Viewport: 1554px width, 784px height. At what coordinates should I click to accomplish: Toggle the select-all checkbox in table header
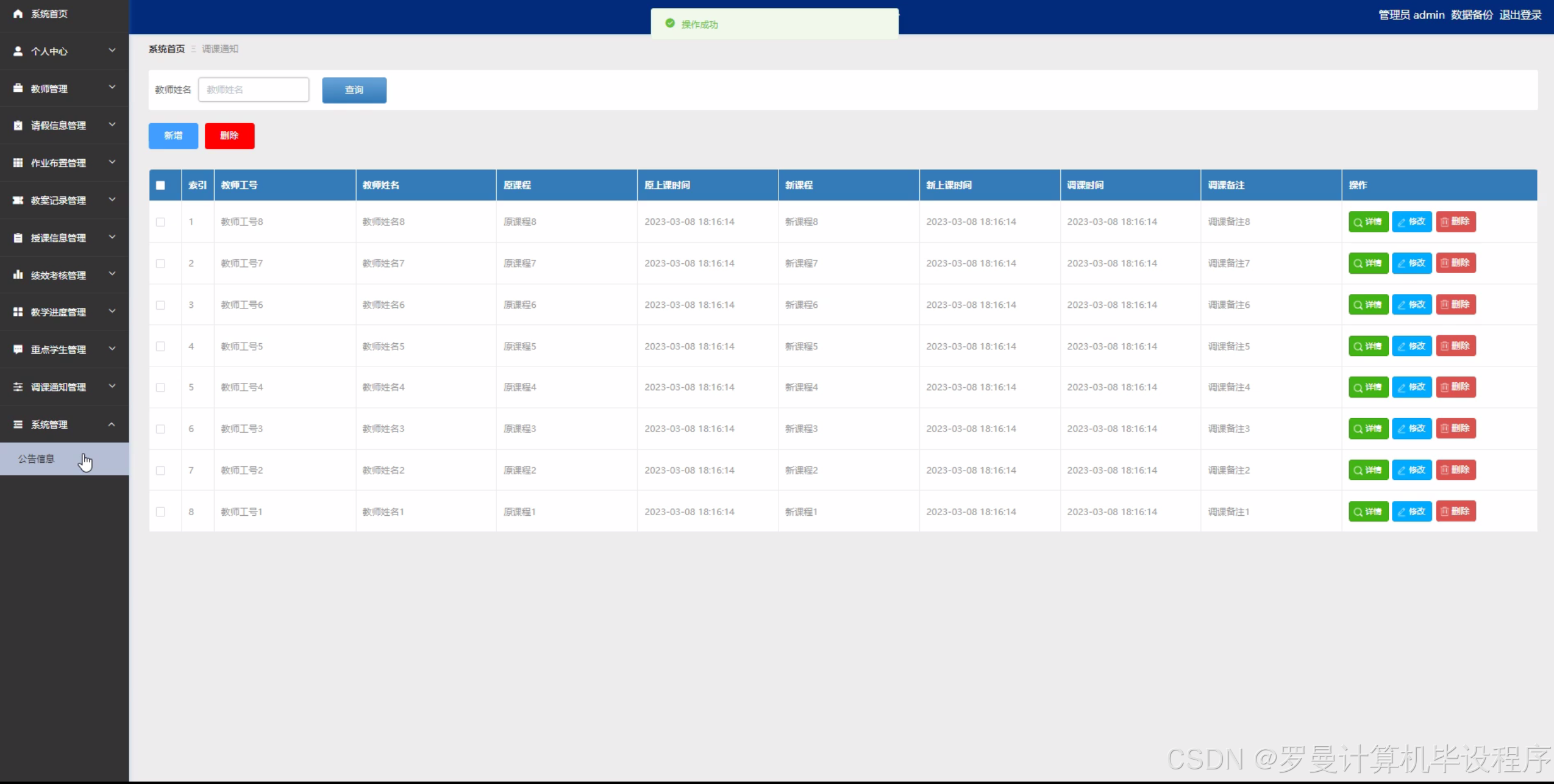tap(160, 185)
